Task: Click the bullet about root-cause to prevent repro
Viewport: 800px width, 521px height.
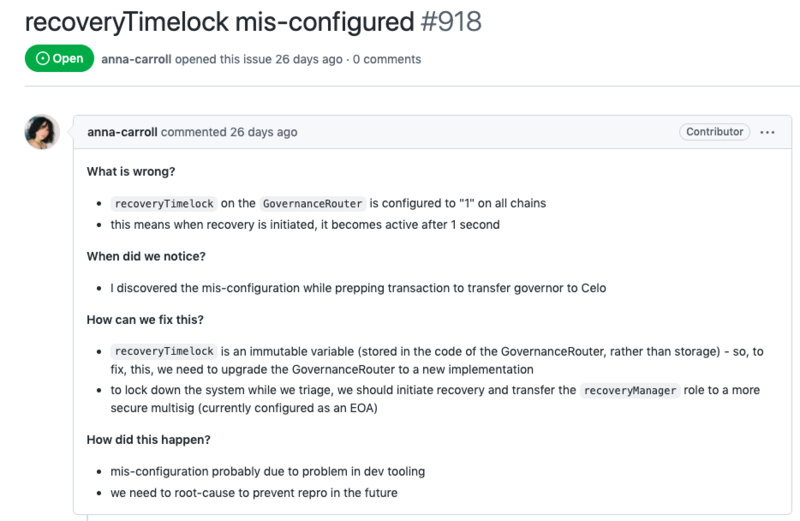Action: coord(254,492)
